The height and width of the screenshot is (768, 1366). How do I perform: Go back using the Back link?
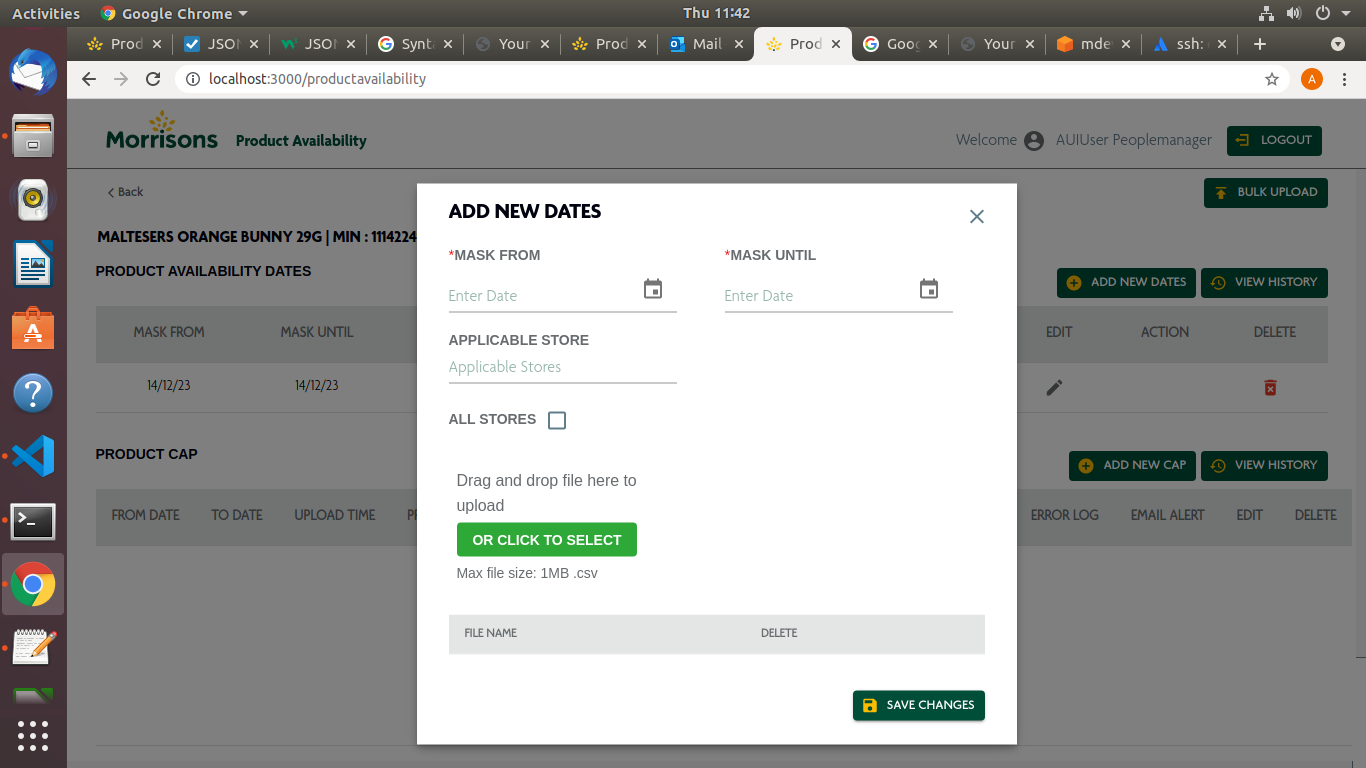click(x=126, y=192)
